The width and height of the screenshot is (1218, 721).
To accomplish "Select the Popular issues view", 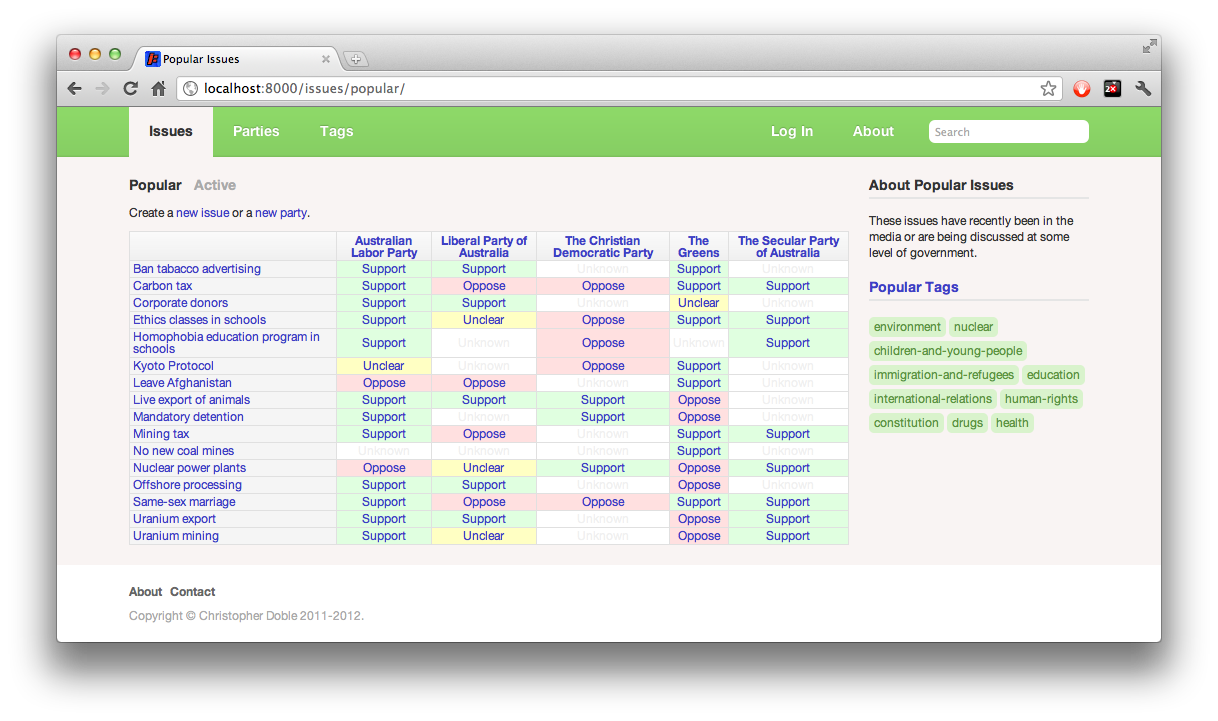I will point(155,185).
